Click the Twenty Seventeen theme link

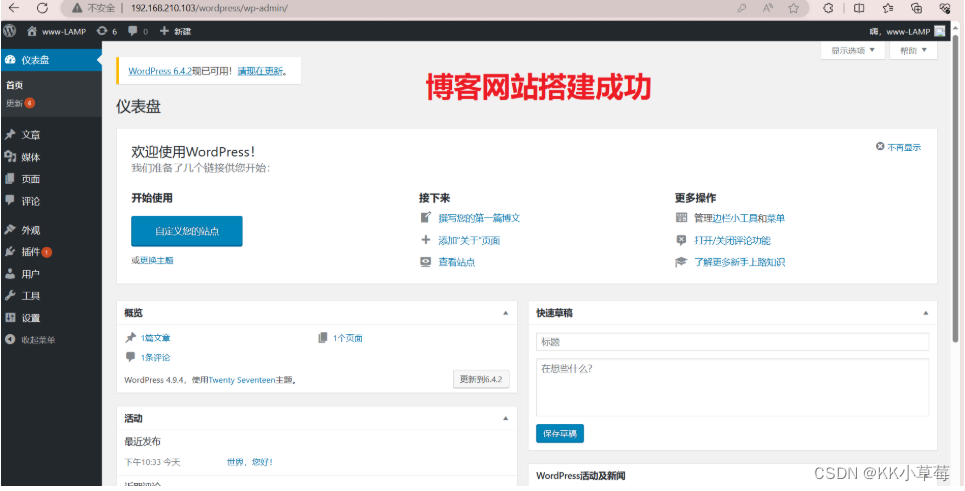coord(241,380)
